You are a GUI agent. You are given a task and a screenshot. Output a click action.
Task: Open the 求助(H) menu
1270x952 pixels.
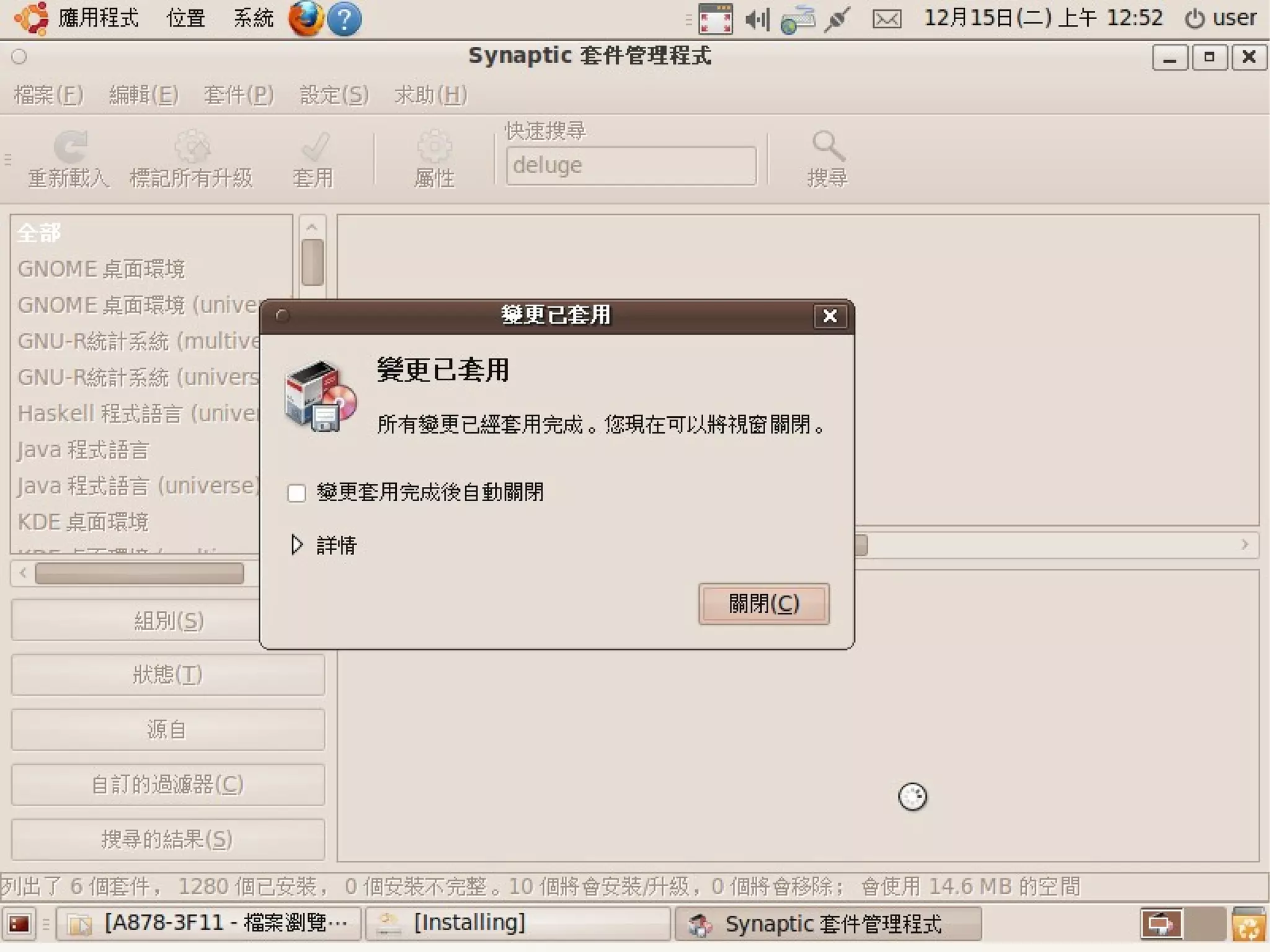(x=431, y=95)
